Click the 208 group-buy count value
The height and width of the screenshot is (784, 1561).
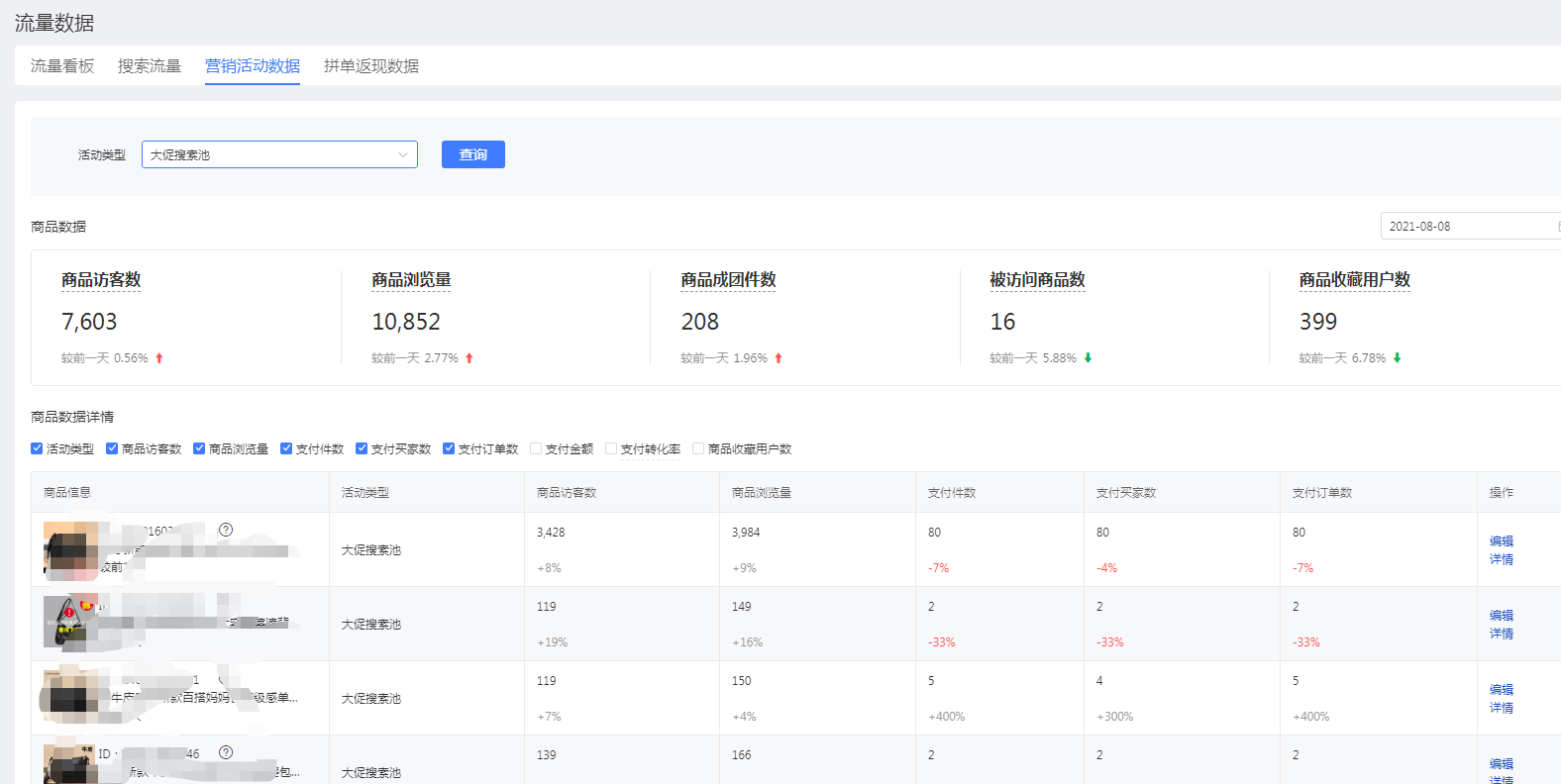click(x=700, y=322)
